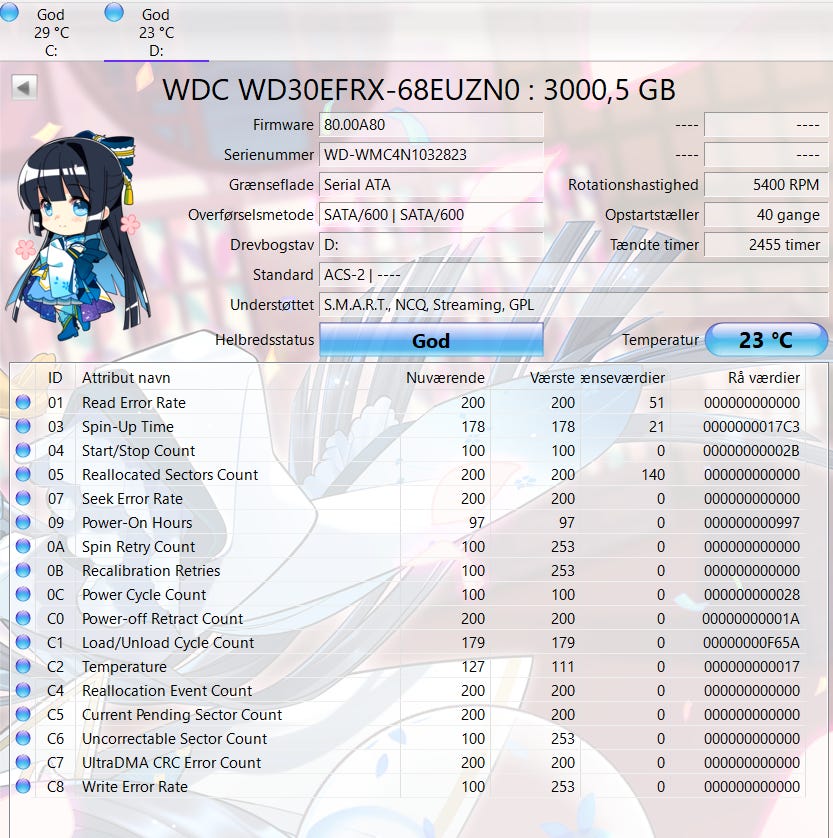Click status orb for Start/Stop Count
This screenshot has height=838, width=833.
[23, 450]
